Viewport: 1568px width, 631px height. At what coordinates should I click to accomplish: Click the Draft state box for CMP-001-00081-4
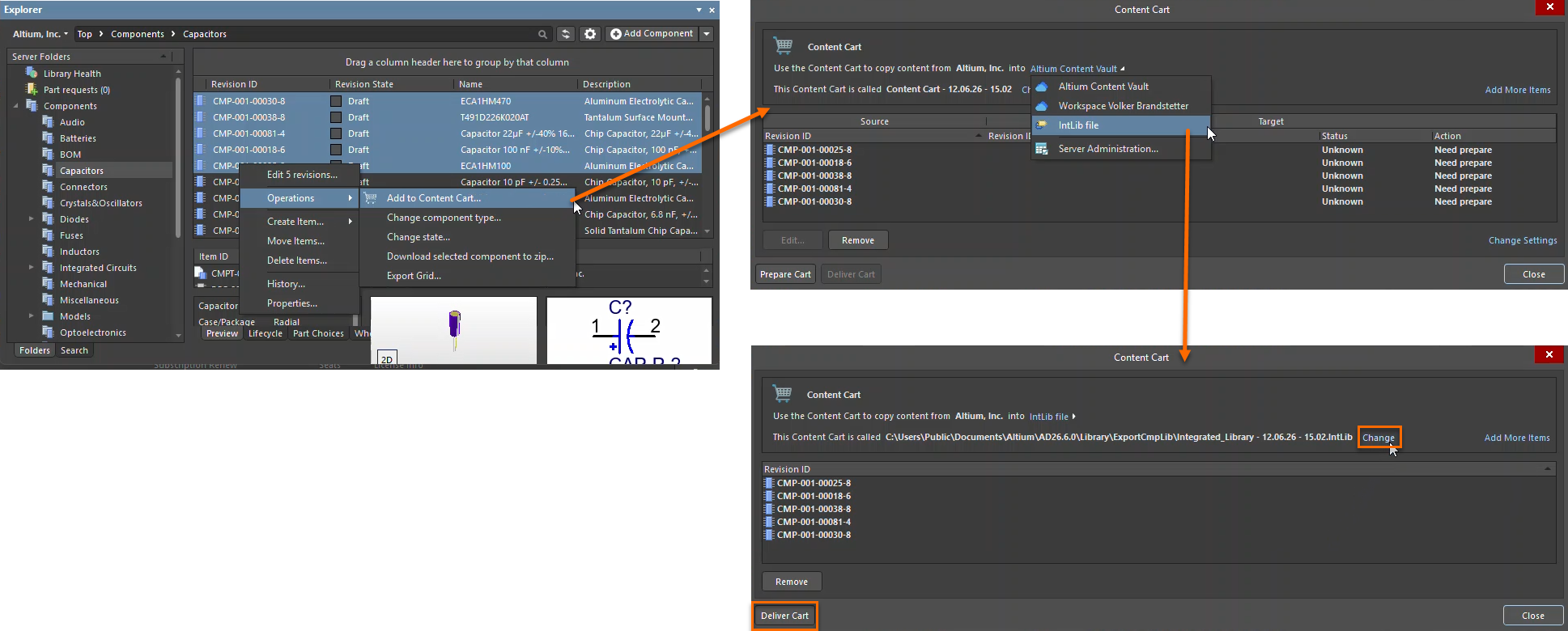coord(336,133)
